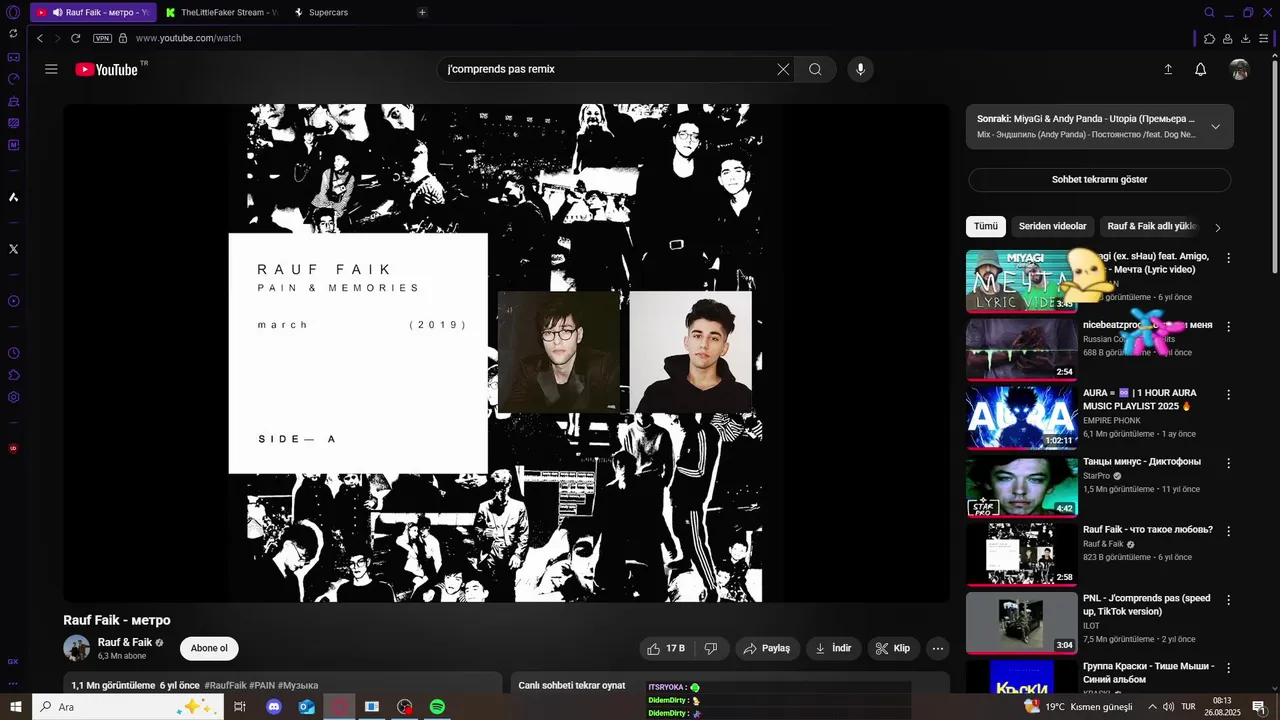Open the Opera extensions cube icon

point(1209,38)
